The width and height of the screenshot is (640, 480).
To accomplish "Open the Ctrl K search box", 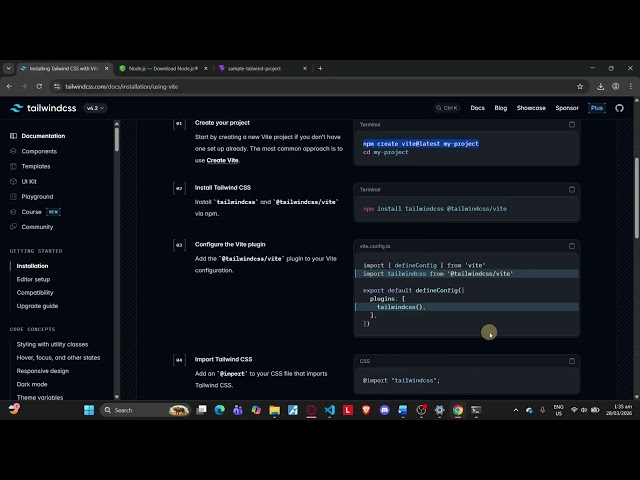I will coord(447,108).
